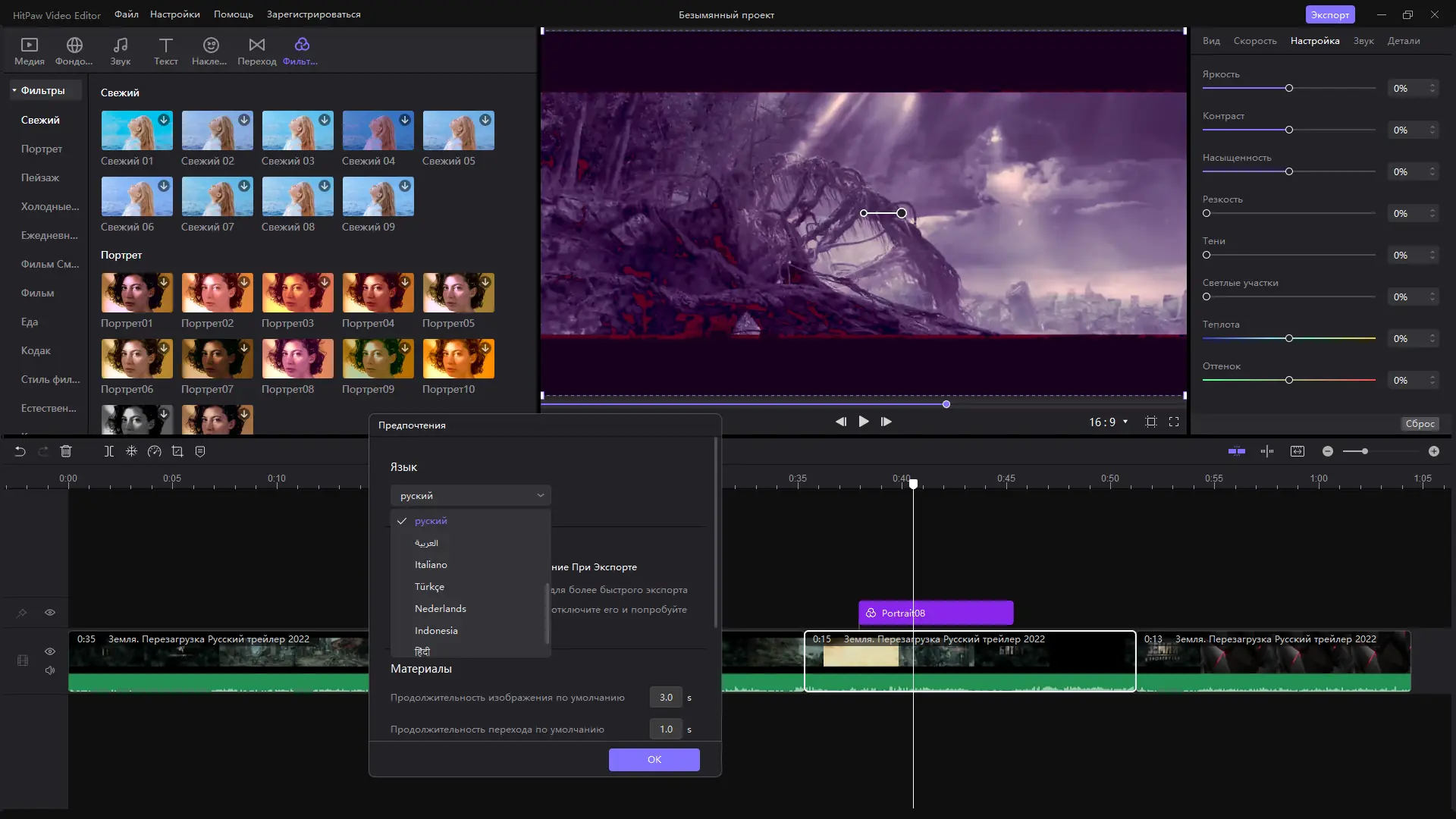Click the delete trash icon in timeline toolbar
Screen dimensions: 1456x819
(66, 451)
